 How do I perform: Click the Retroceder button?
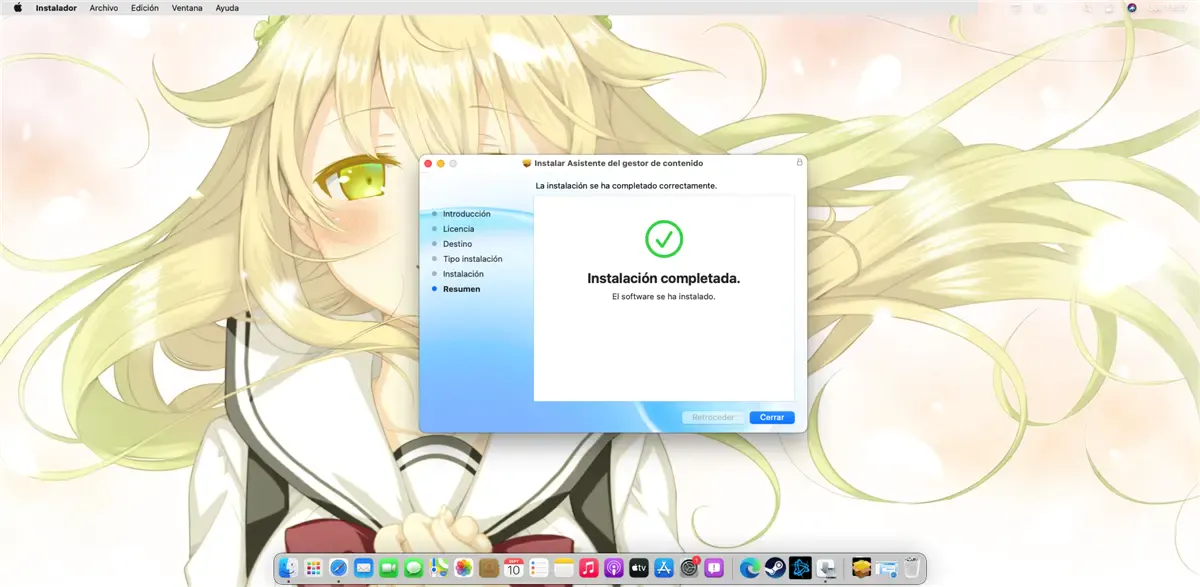(x=714, y=417)
